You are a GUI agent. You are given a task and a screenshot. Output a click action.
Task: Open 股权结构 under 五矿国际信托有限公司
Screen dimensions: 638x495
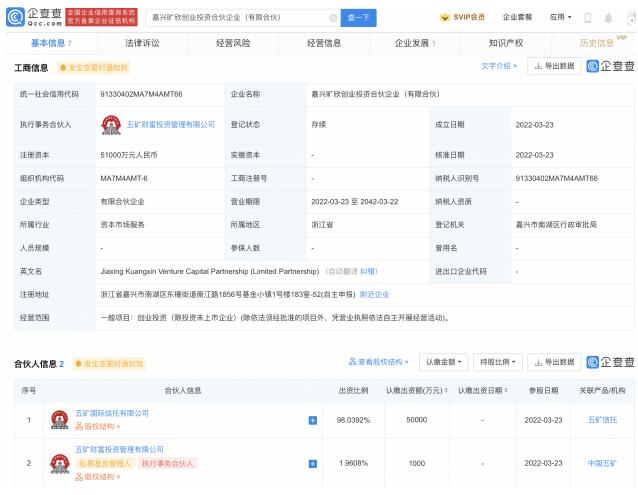point(98,426)
